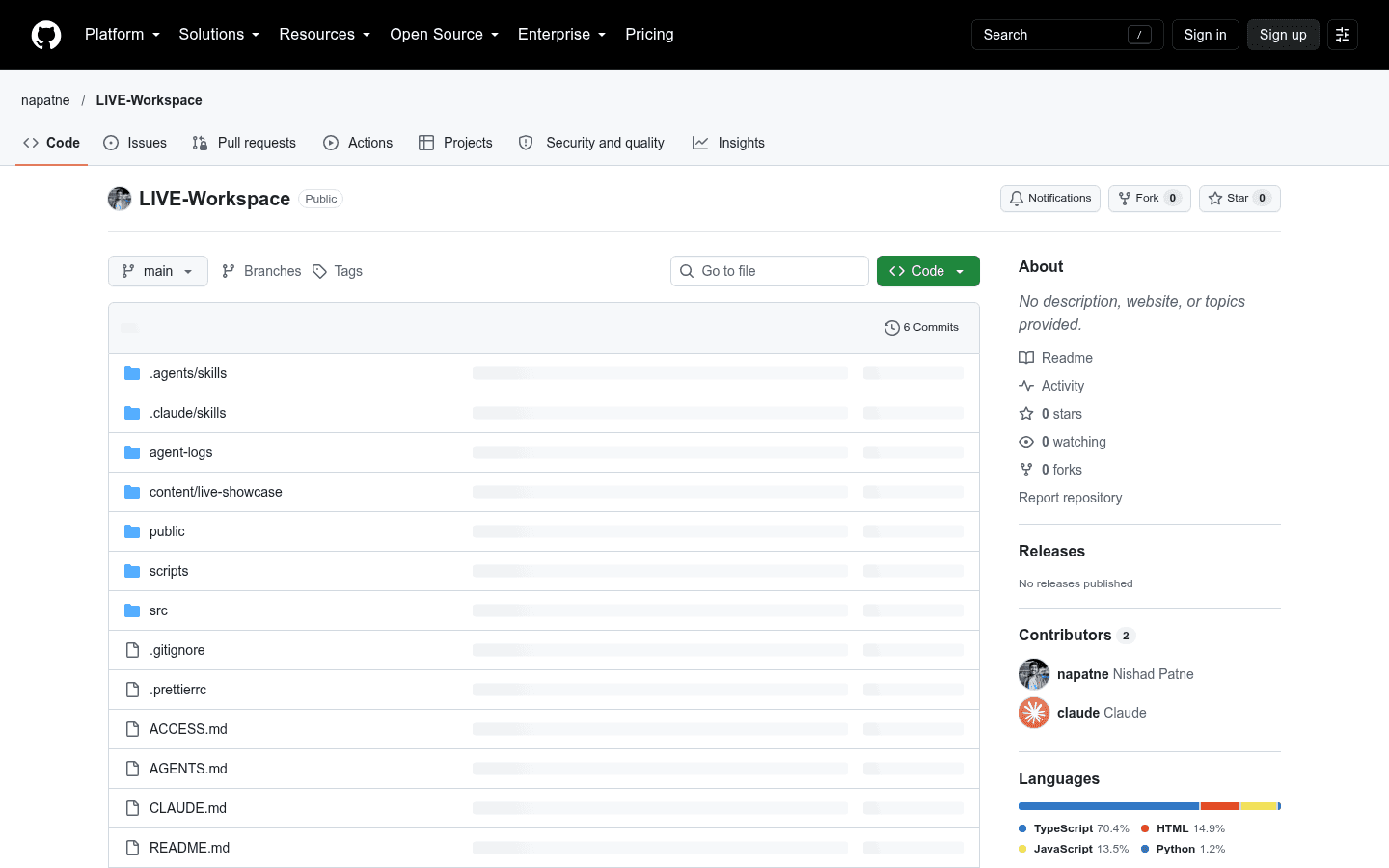Image resolution: width=1389 pixels, height=868 pixels.
Task: Click Report repository
Action: coord(1070,498)
